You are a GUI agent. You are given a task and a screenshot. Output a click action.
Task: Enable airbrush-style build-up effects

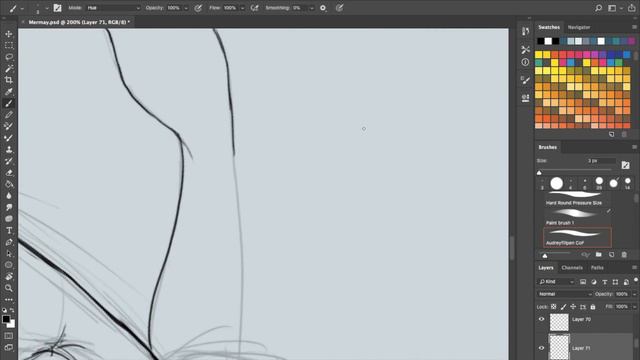(x=254, y=8)
